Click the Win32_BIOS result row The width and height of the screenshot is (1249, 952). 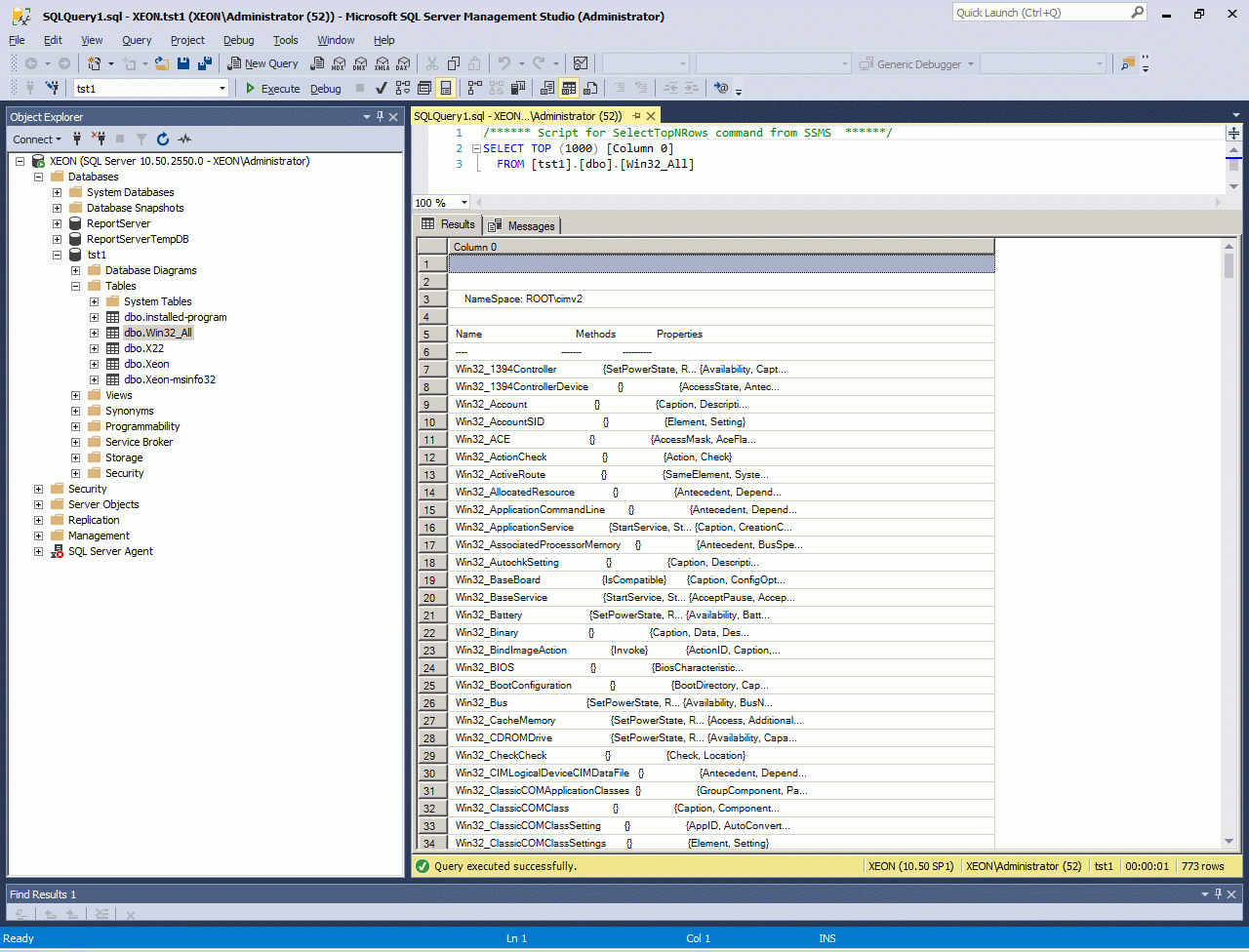click(x=721, y=668)
